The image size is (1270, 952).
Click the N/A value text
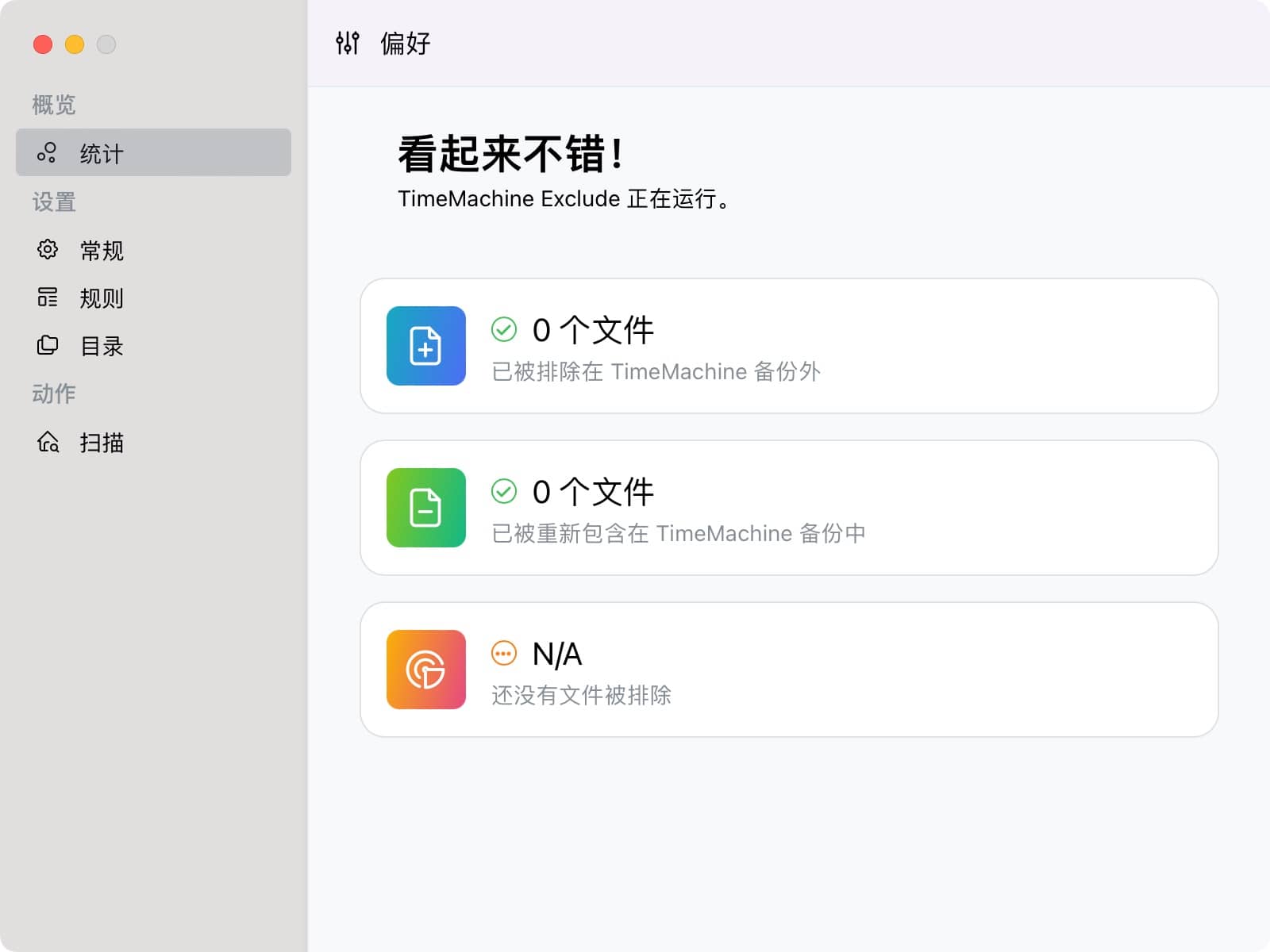tap(557, 654)
